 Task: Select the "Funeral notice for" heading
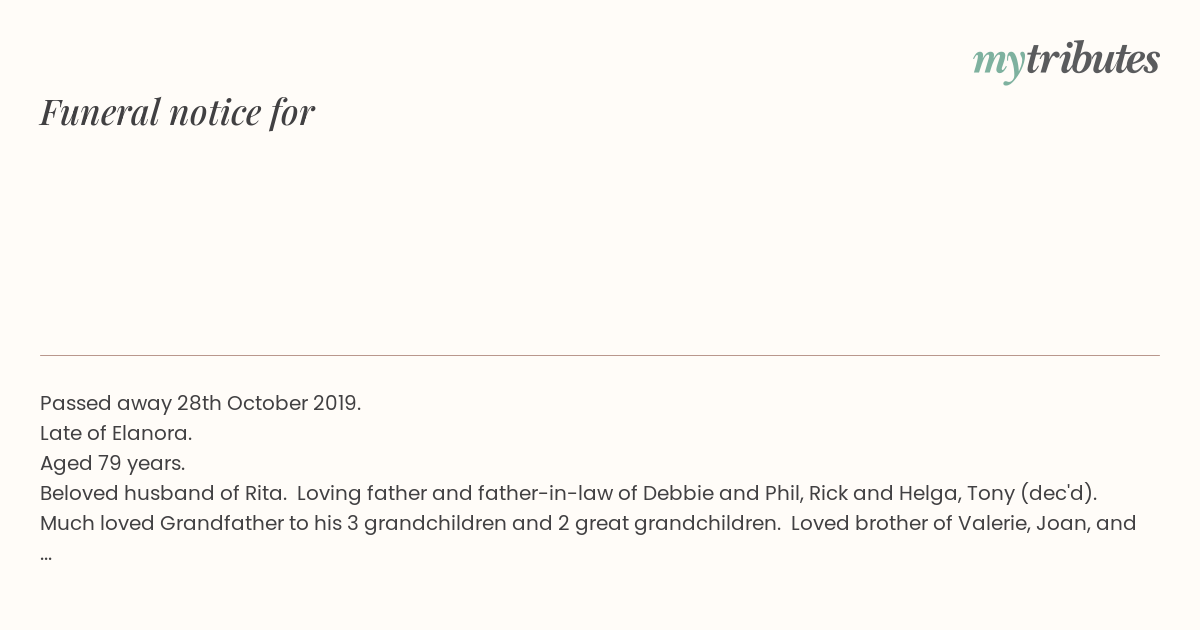177,112
